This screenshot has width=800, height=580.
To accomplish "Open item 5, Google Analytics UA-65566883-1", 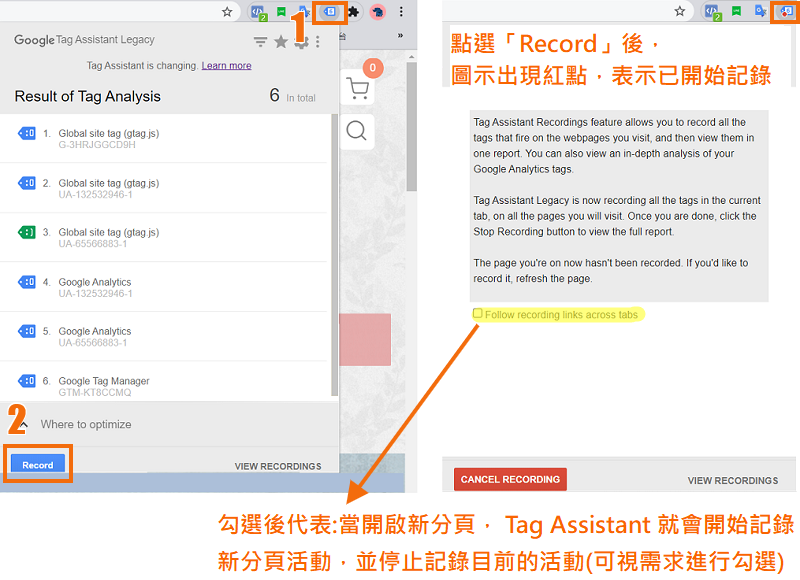I will (163, 337).
